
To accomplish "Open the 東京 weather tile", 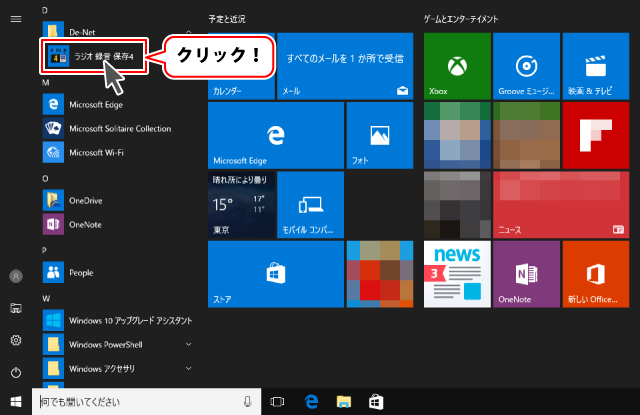I will [241, 205].
